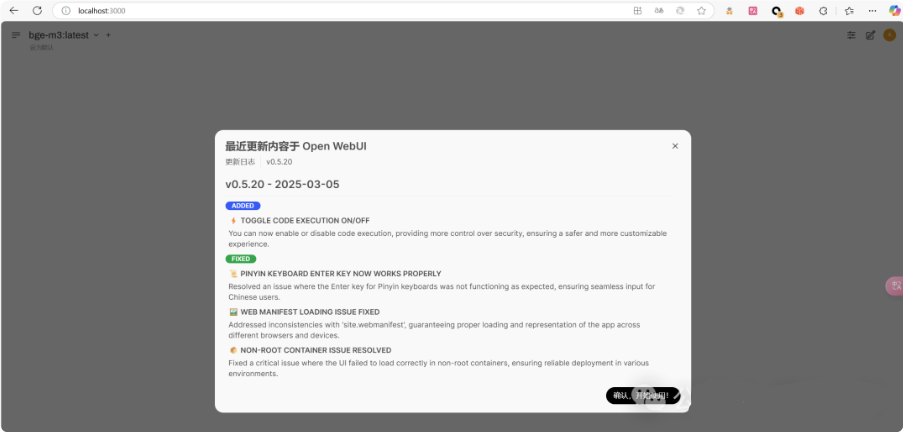The image size is (903, 432).
Task: Click the 确认,开始使用 confirm button
Action: pos(643,396)
